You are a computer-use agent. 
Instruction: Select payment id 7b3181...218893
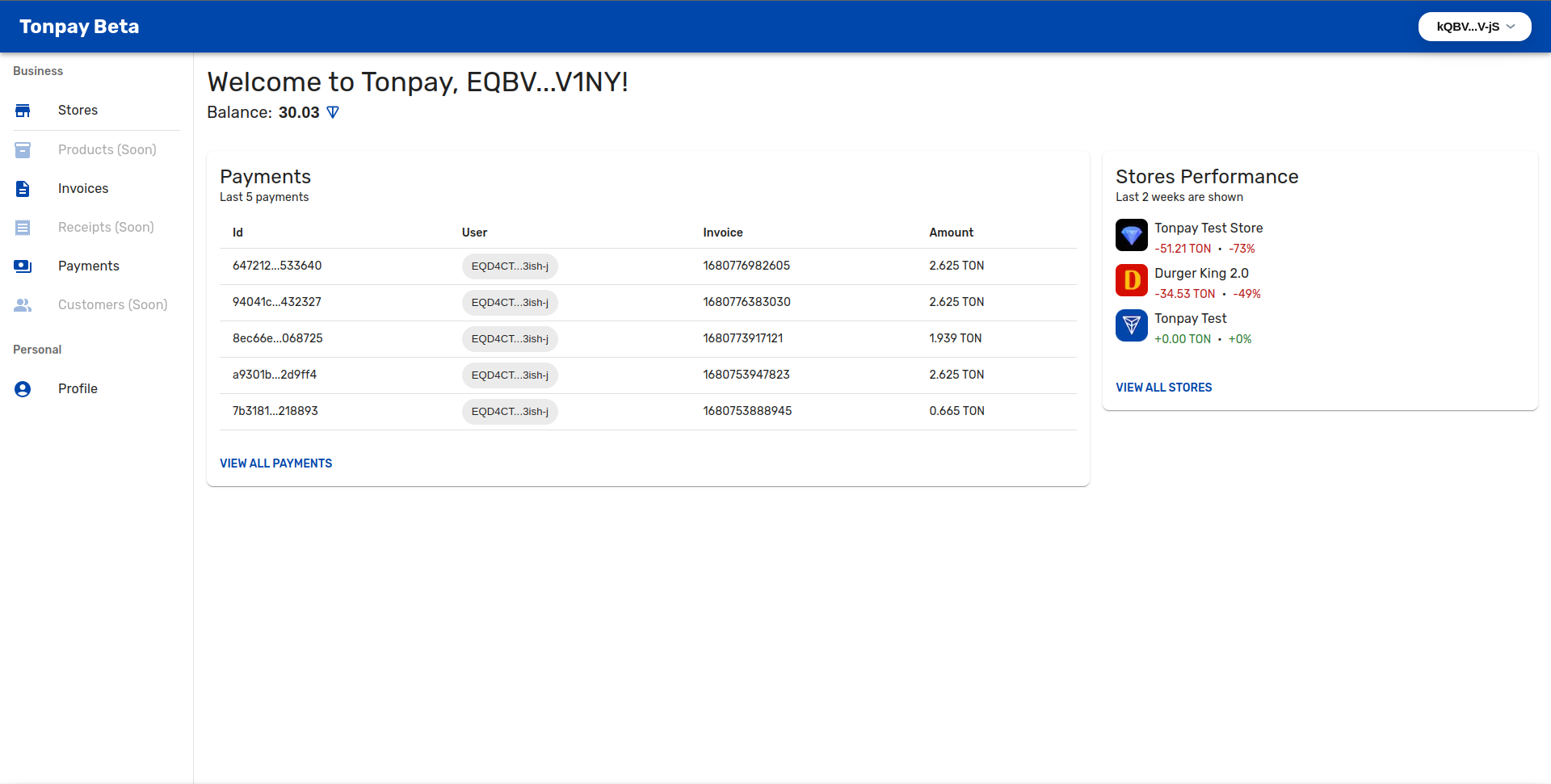coord(275,411)
